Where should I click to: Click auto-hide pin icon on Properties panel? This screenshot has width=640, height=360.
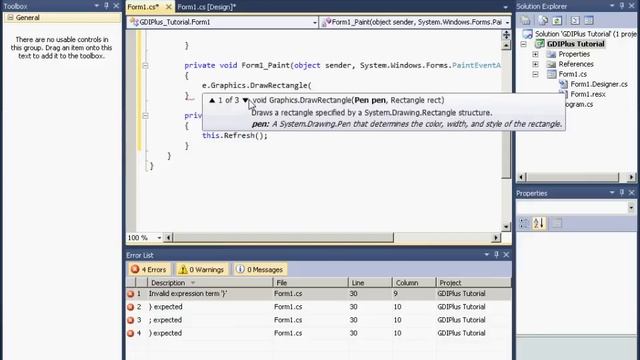pos(622,193)
